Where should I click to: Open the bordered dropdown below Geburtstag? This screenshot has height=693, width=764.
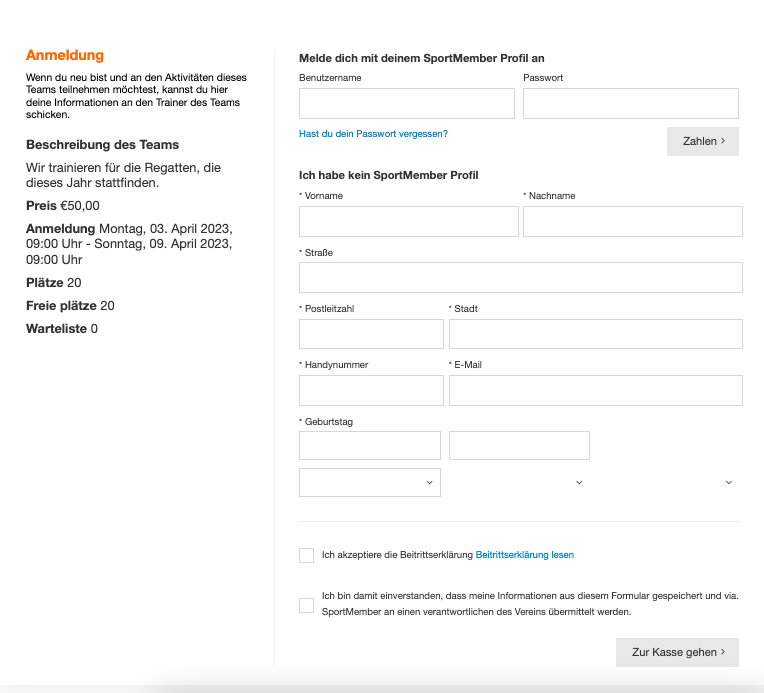pos(370,483)
